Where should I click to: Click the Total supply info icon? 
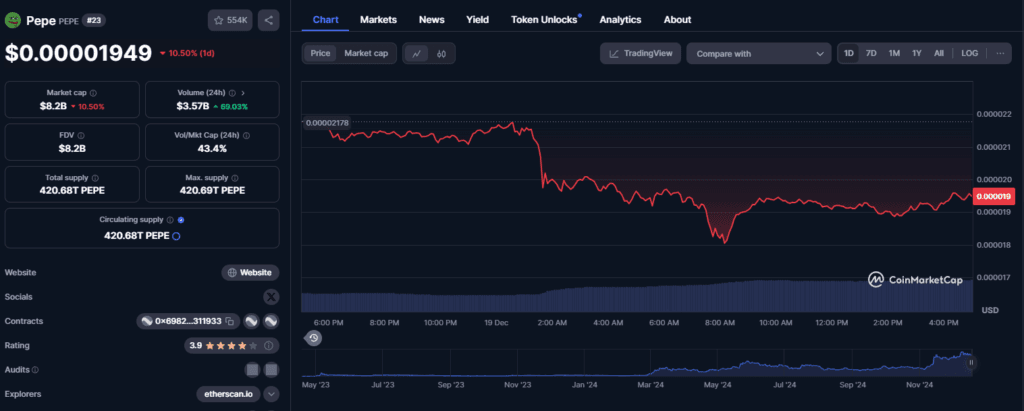click(95, 178)
